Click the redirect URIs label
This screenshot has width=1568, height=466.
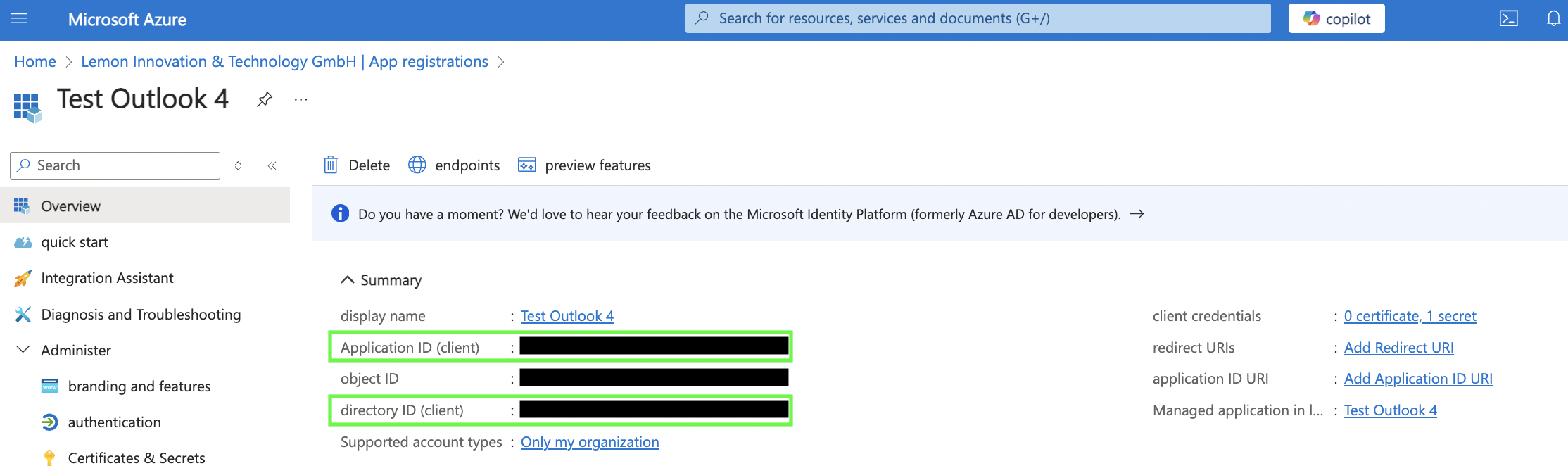click(1193, 348)
